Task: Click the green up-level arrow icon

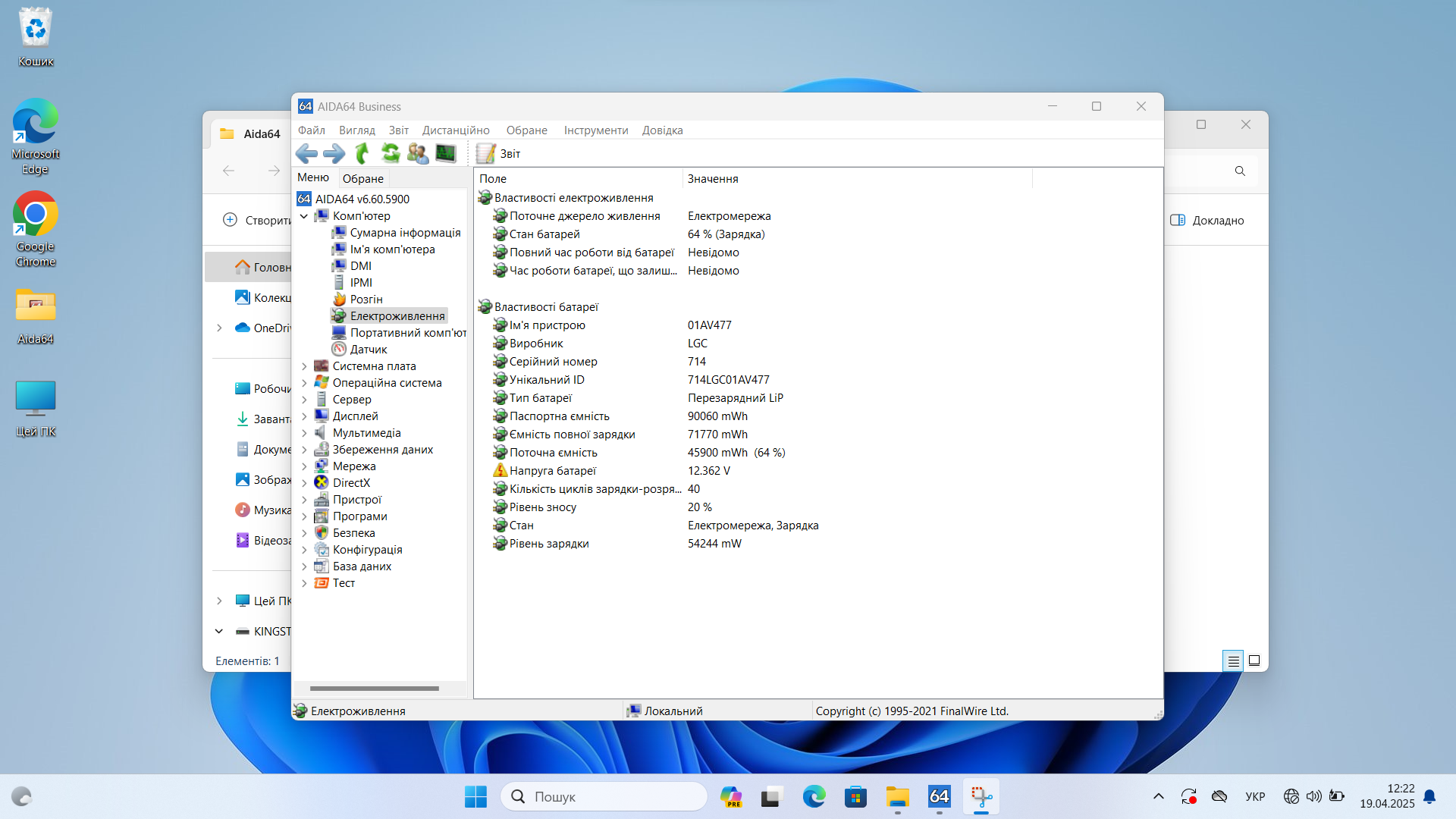Action: 362,154
